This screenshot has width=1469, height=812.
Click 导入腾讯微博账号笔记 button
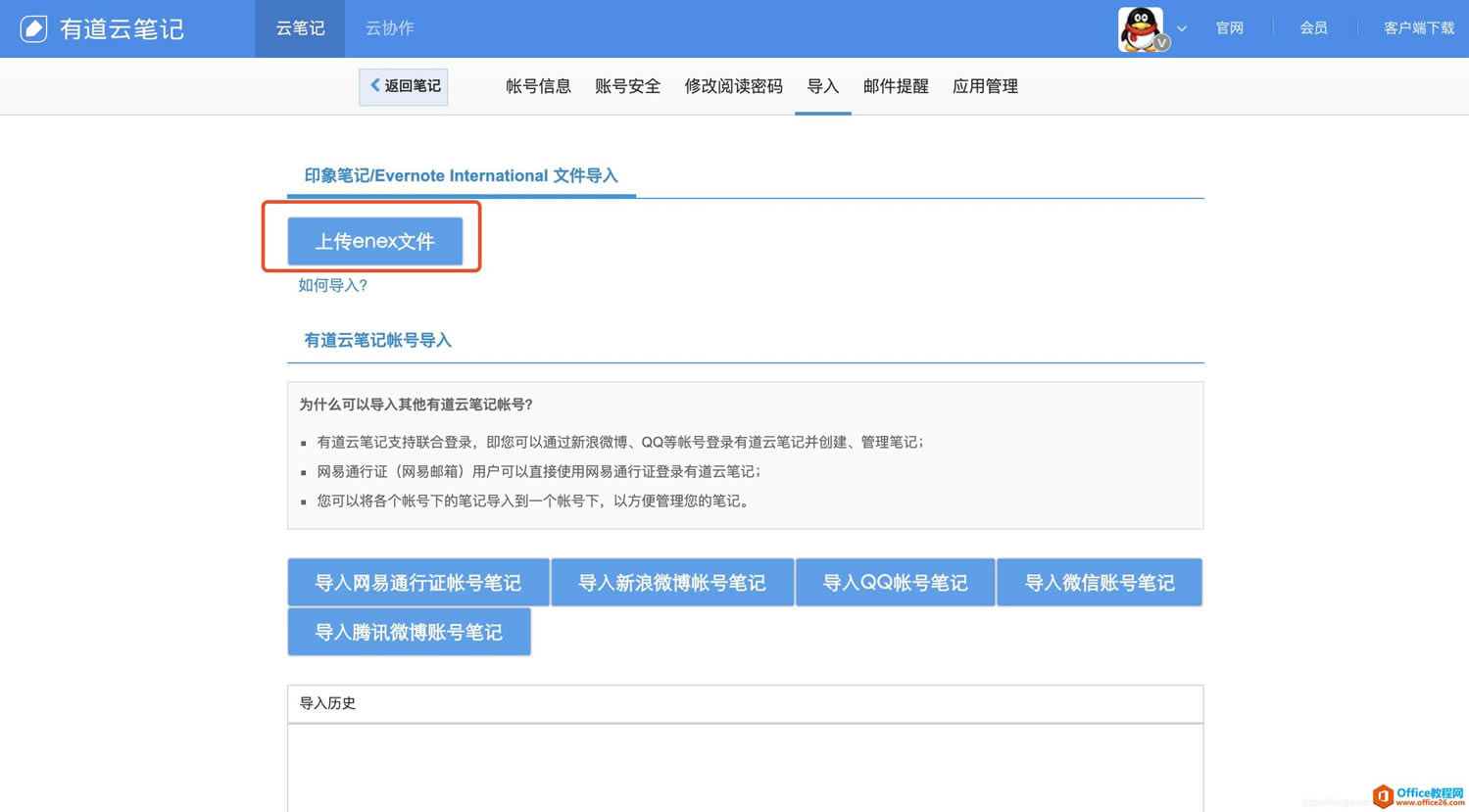coord(409,632)
